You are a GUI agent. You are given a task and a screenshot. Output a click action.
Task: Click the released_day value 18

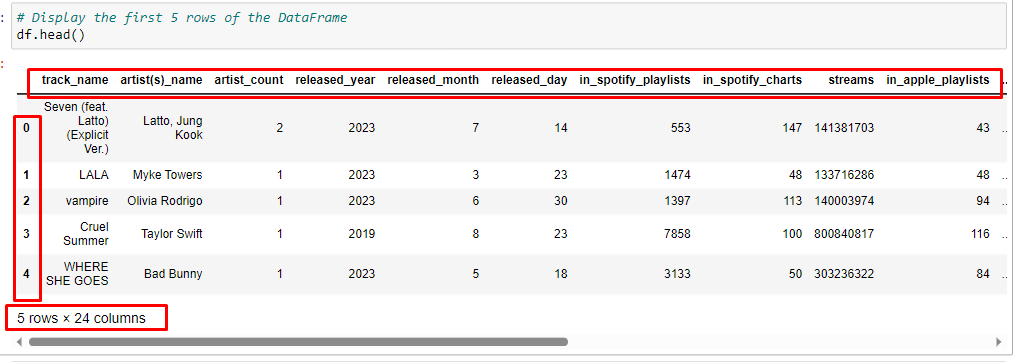tap(561, 274)
